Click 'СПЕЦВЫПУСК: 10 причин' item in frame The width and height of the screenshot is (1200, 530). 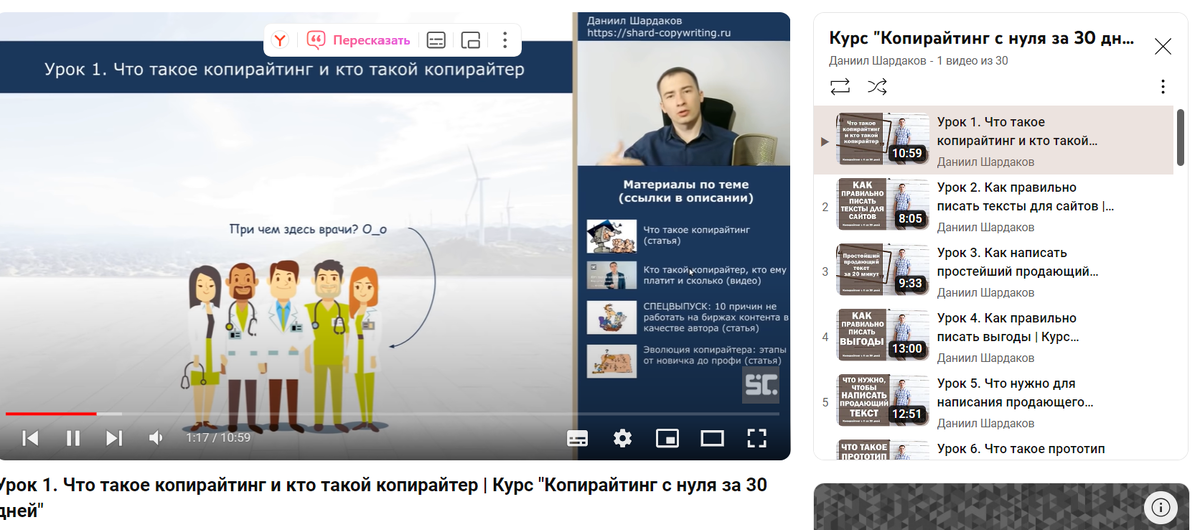(x=687, y=317)
